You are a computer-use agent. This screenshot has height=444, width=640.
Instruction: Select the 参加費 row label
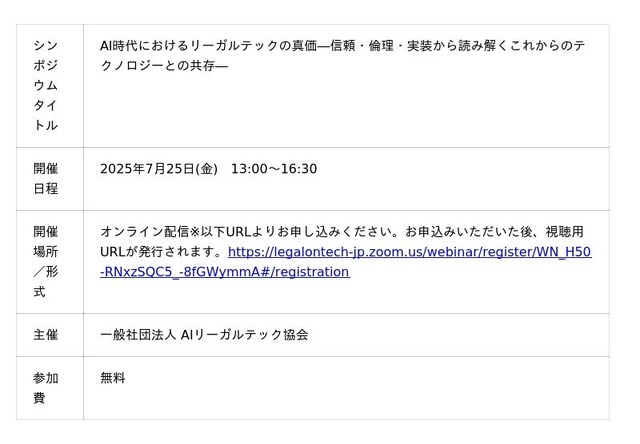(x=46, y=388)
